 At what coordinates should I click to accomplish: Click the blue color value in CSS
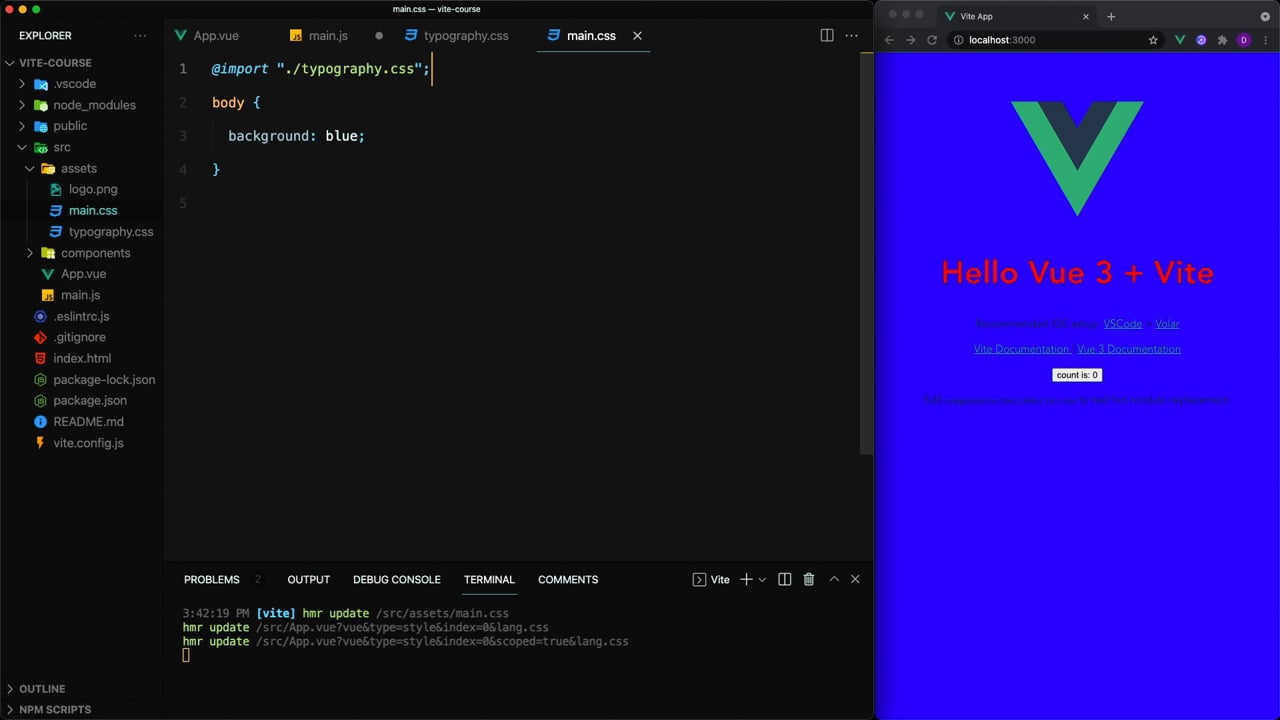pyautogui.click(x=341, y=136)
